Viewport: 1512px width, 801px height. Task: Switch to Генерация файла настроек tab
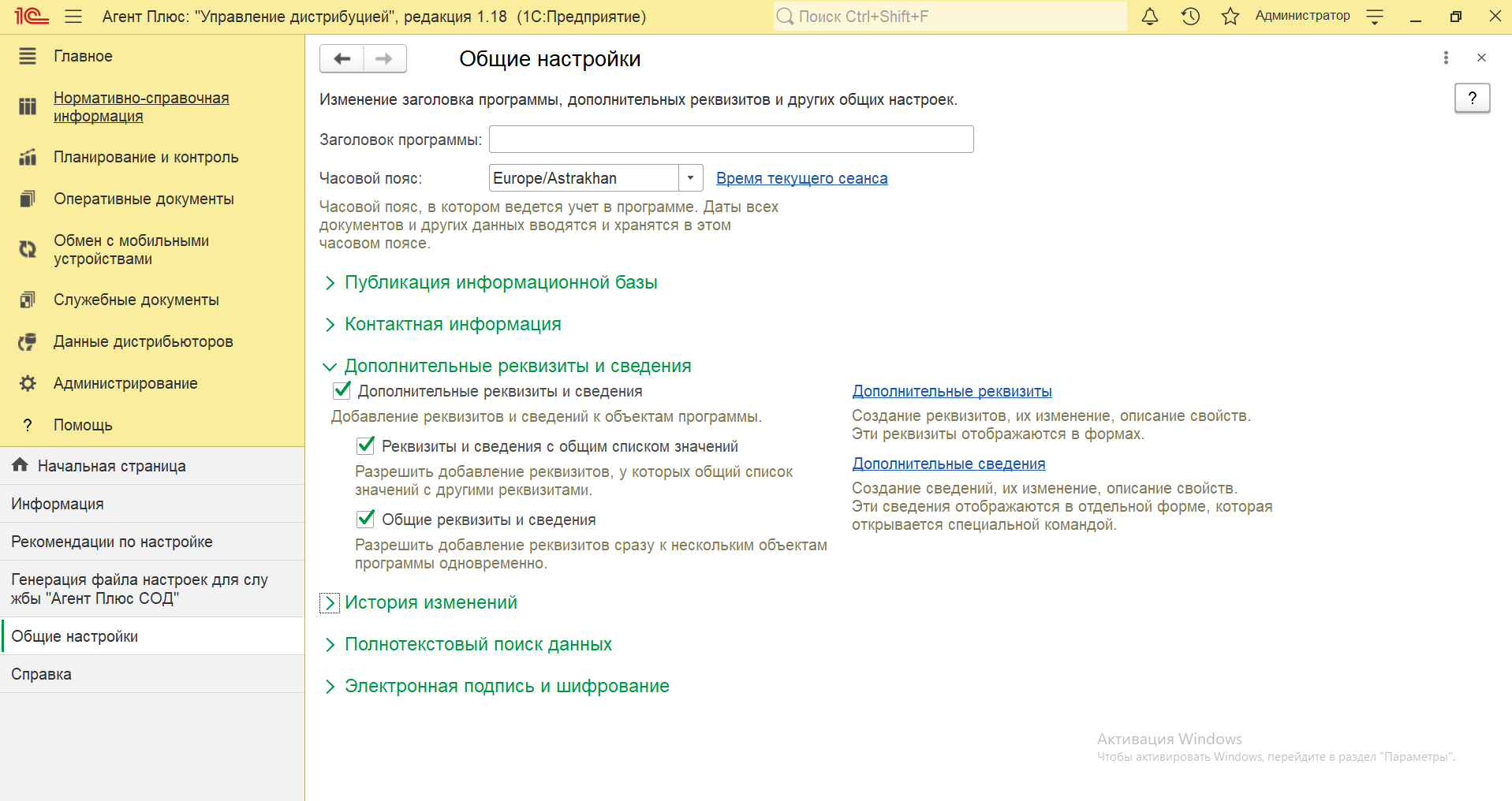pyautogui.click(x=152, y=589)
